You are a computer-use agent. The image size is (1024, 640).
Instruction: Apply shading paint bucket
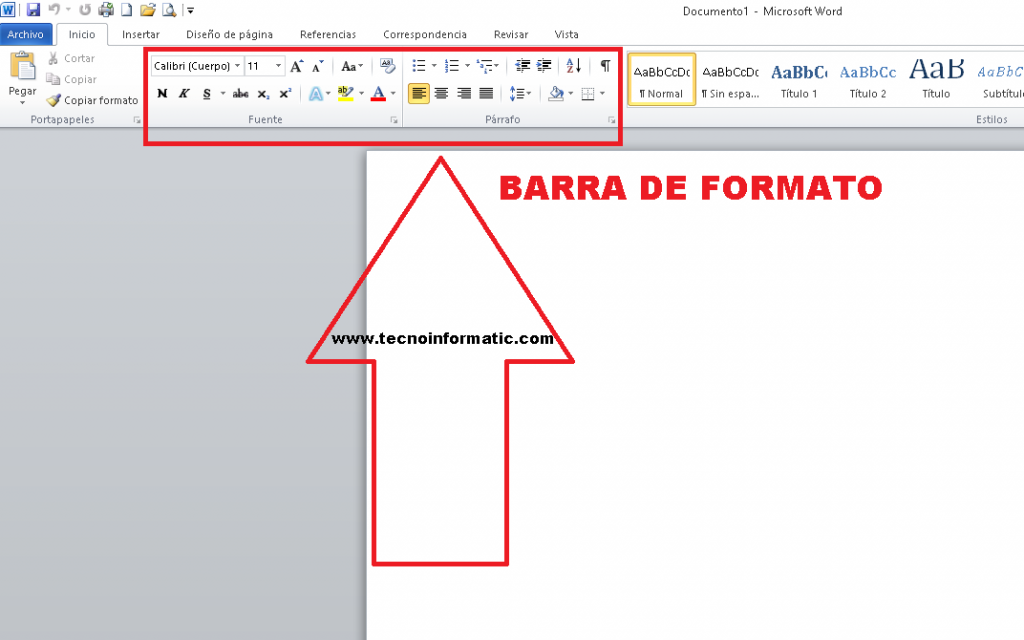556,93
